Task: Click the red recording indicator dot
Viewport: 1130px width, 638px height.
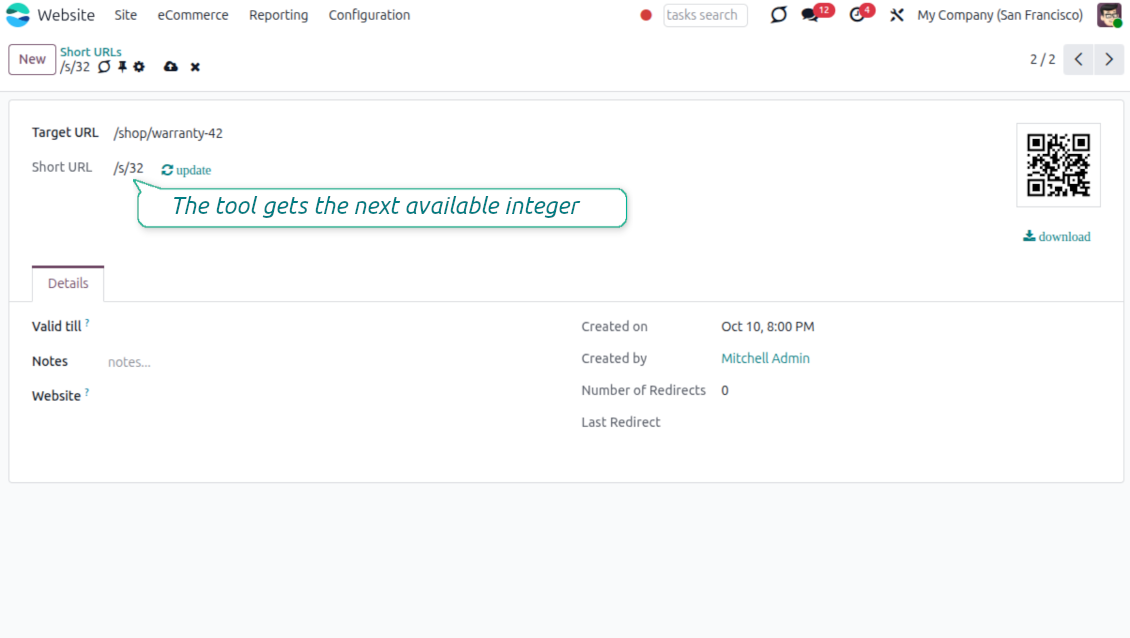Action: (646, 15)
